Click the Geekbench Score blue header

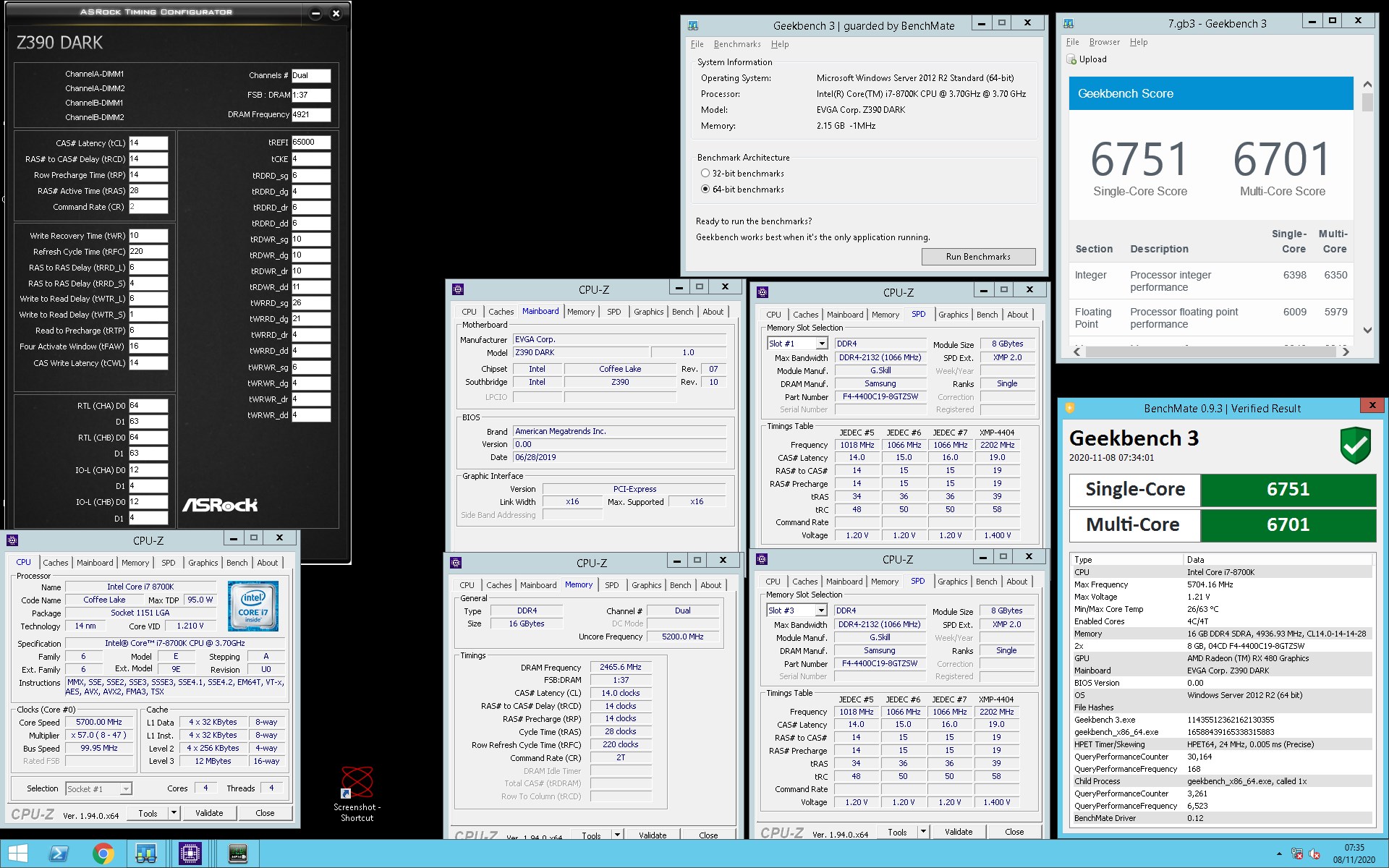pyautogui.click(x=1211, y=93)
